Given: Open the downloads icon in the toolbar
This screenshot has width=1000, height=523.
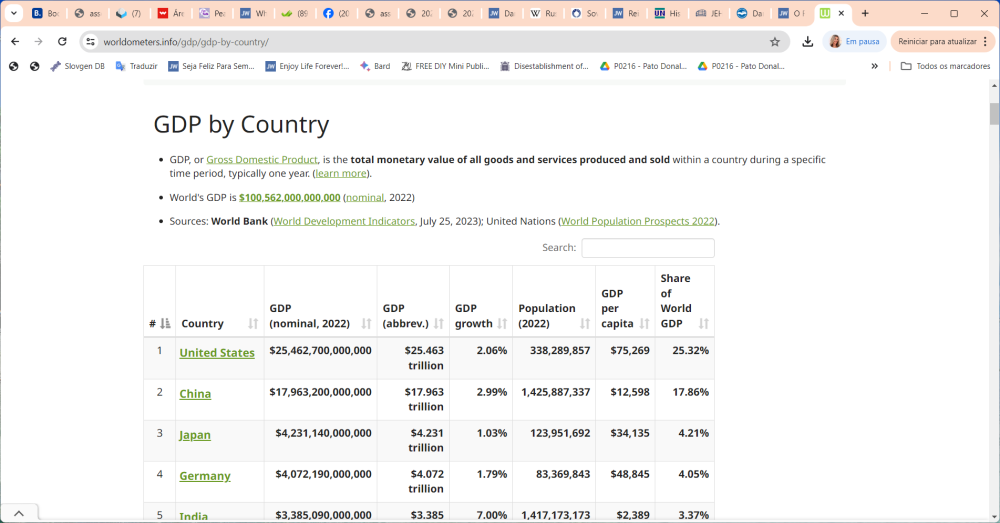Looking at the screenshot, I should [x=808, y=42].
